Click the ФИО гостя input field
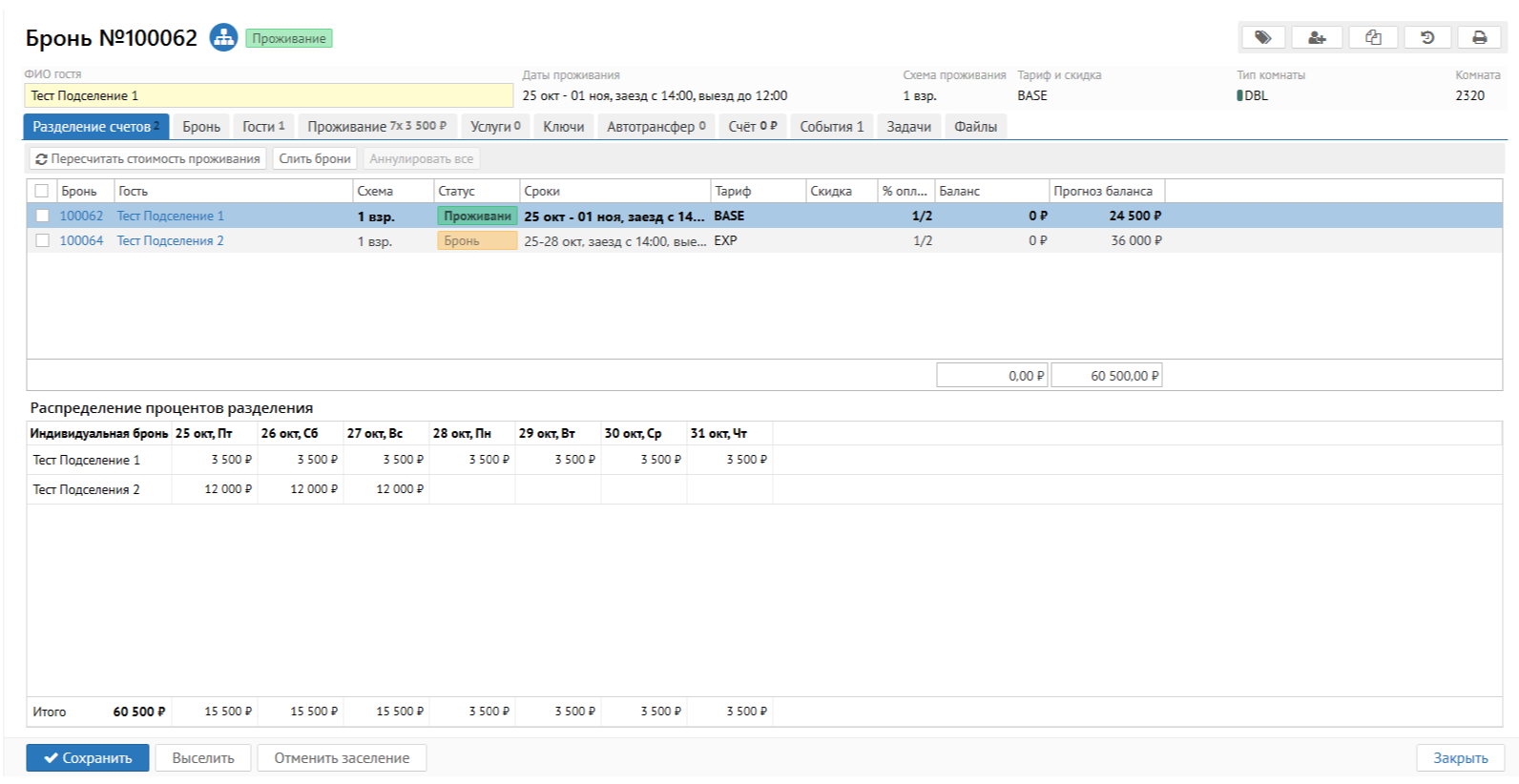 [x=268, y=95]
